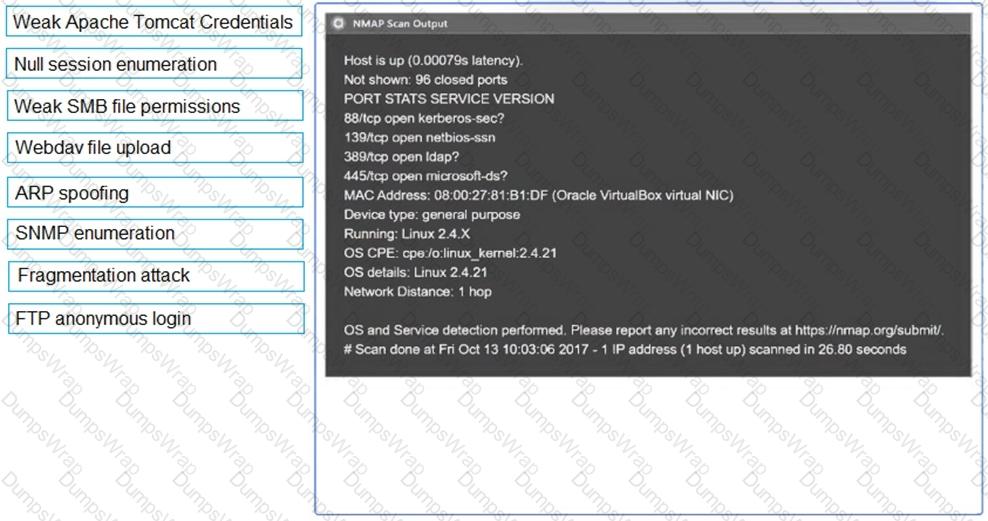Click the Scan done timestamp line
Screen dimensions: 988x521
click(625, 349)
